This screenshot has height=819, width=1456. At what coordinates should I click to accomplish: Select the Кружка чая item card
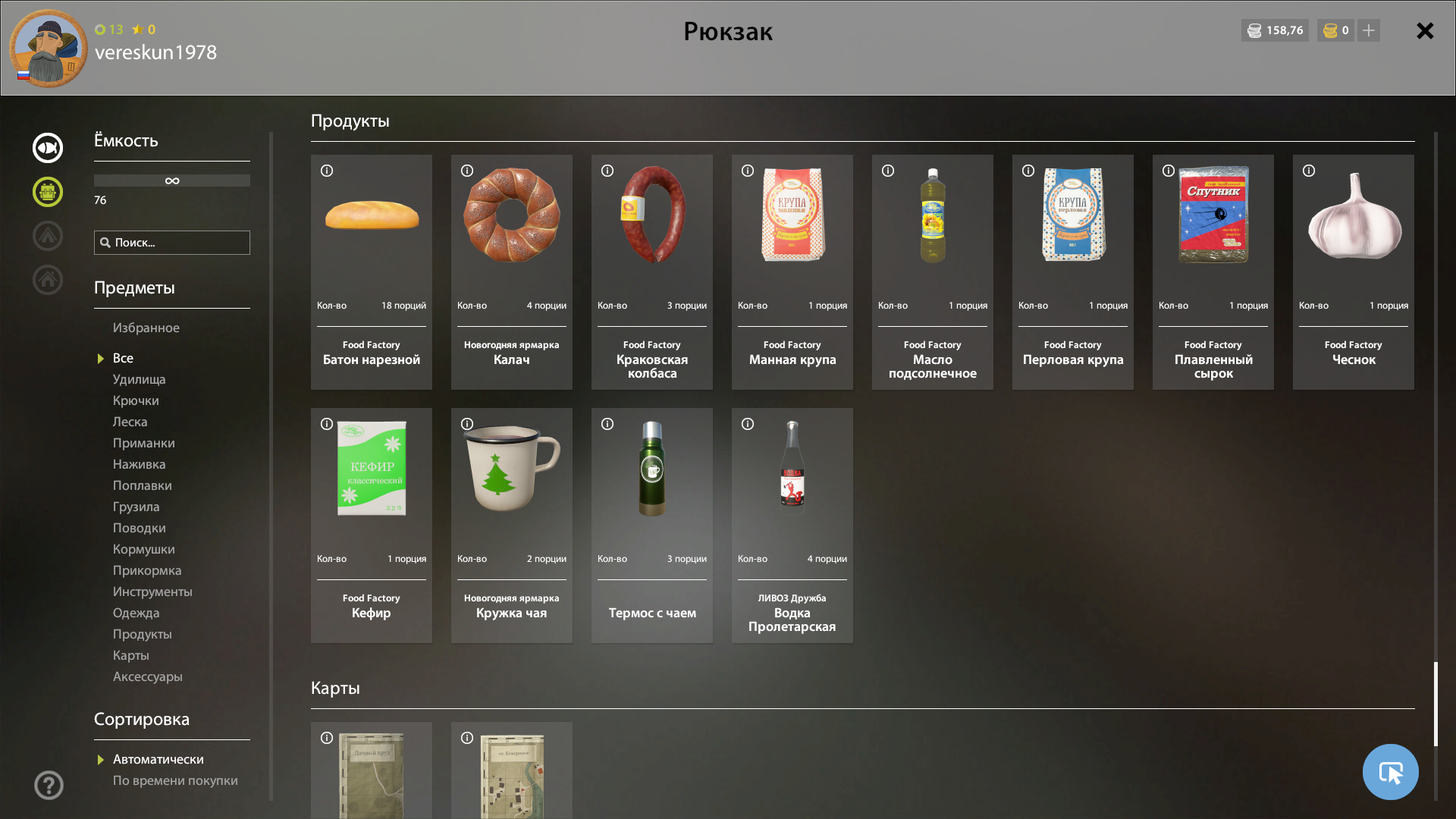tap(512, 526)
